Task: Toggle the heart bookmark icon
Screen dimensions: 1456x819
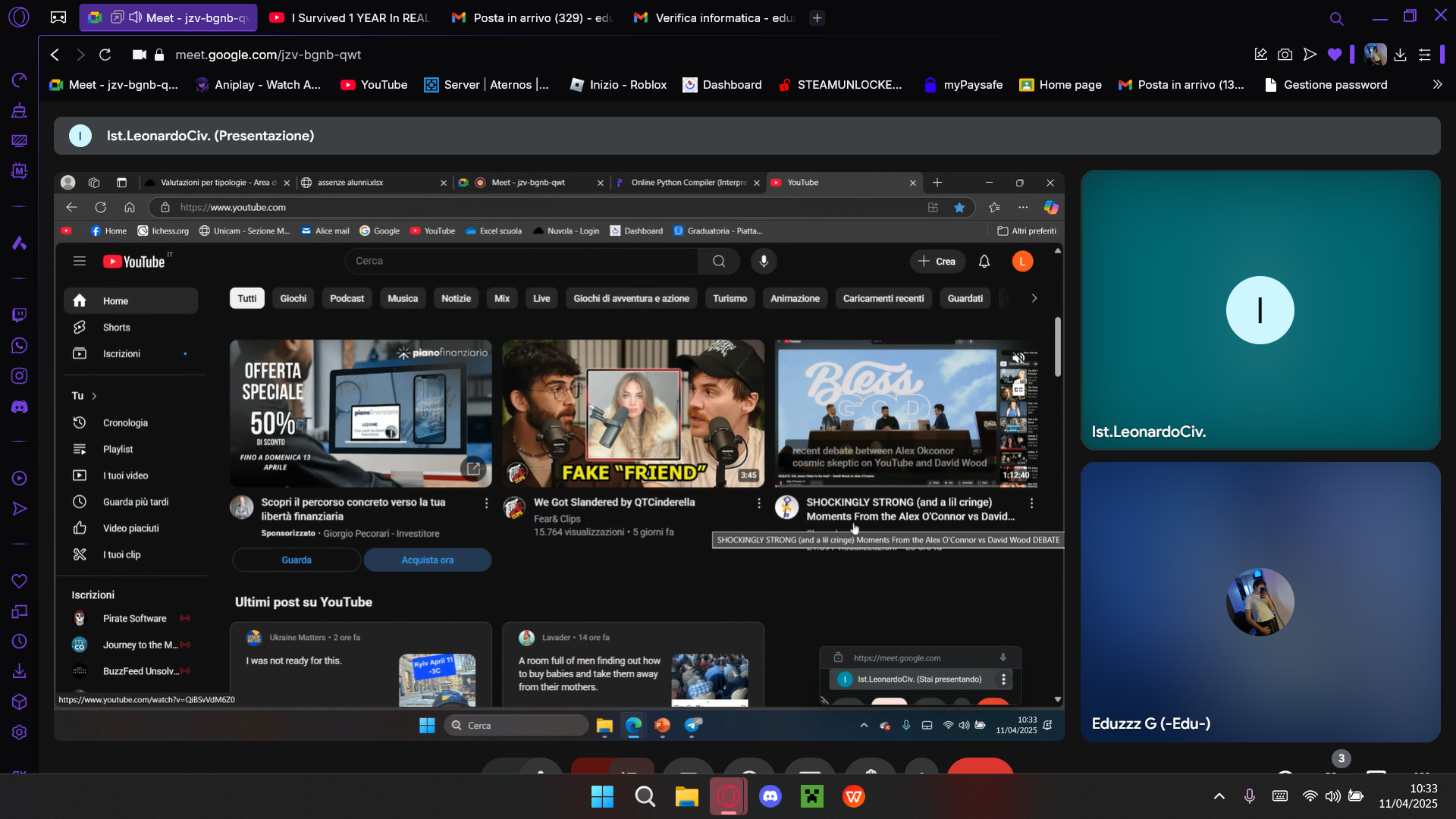Action: pyautogui.click(x=1335, y=55)
